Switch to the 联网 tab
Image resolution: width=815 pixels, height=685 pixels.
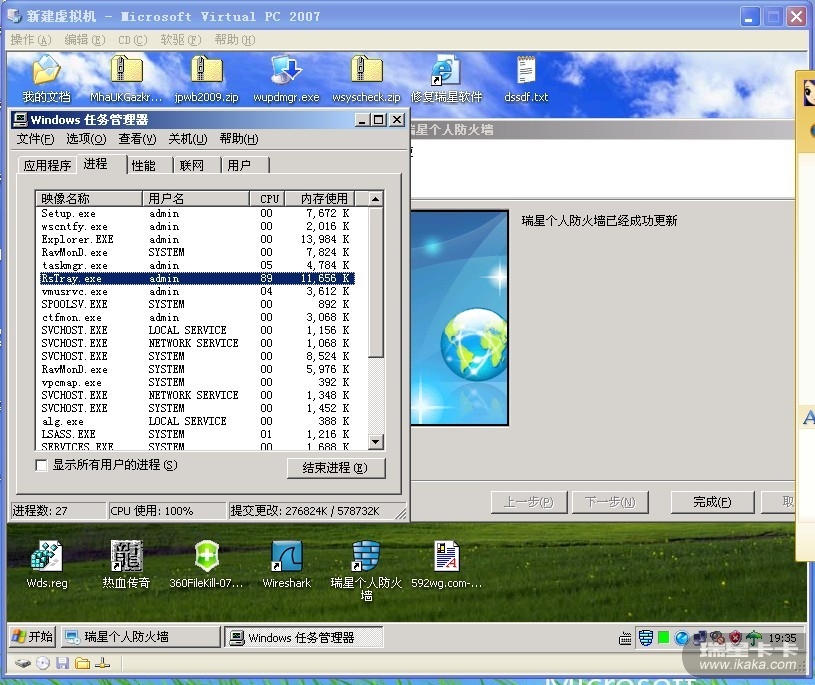[191, 165]
